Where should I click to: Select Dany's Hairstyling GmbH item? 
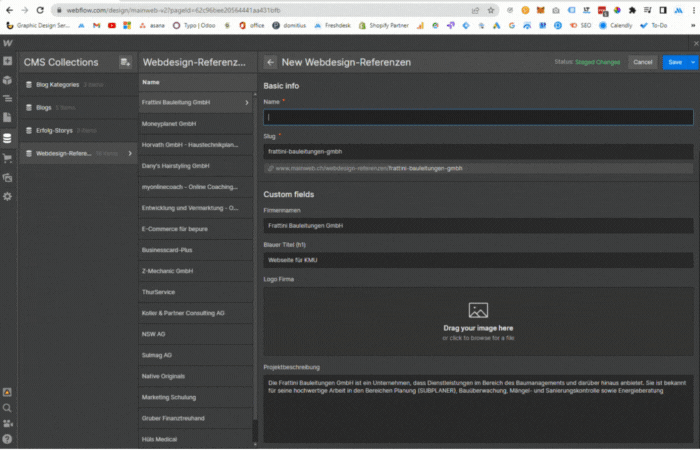[196, 166]
